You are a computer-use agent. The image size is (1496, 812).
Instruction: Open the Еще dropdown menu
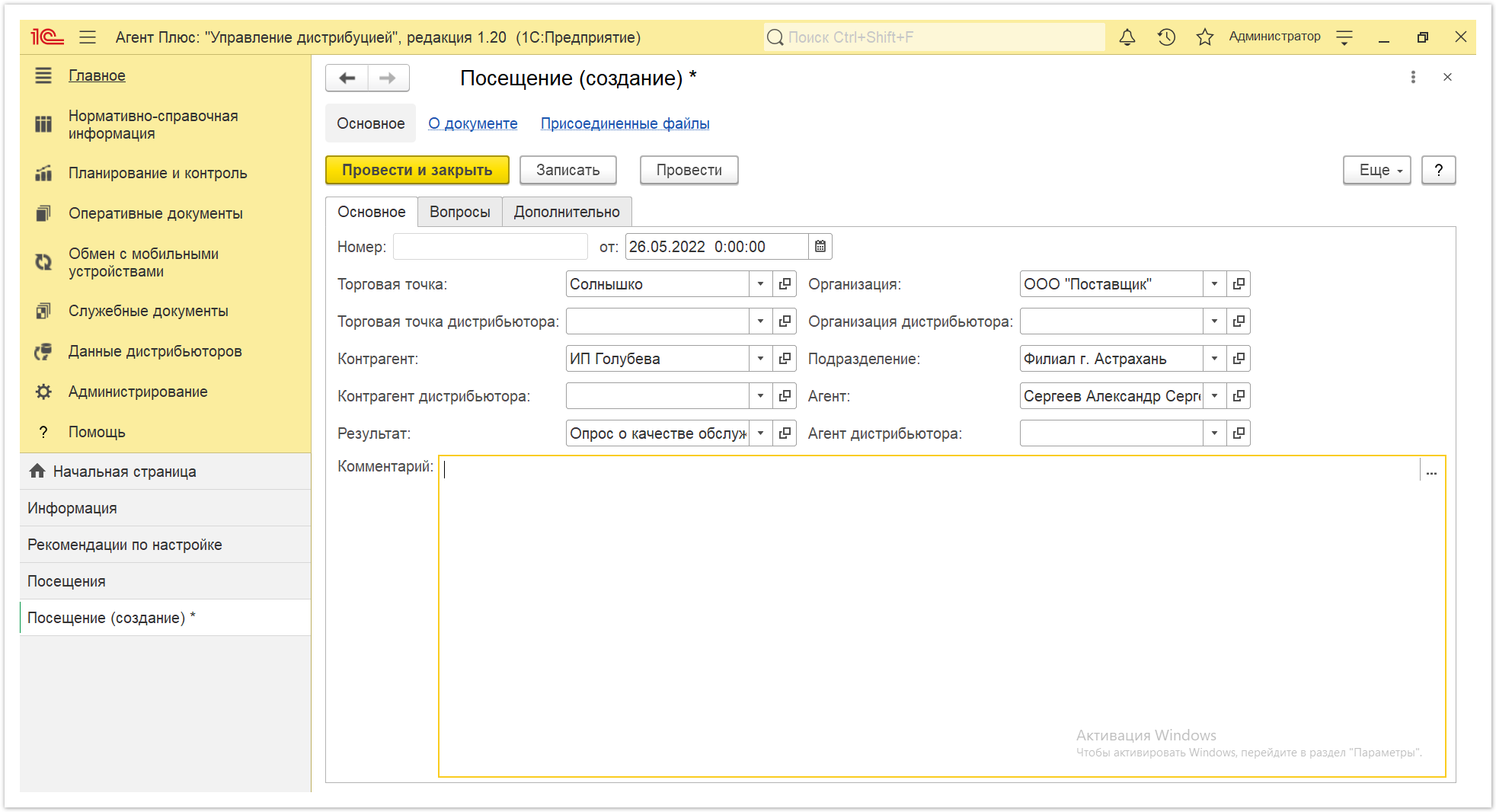point(1376,170)
